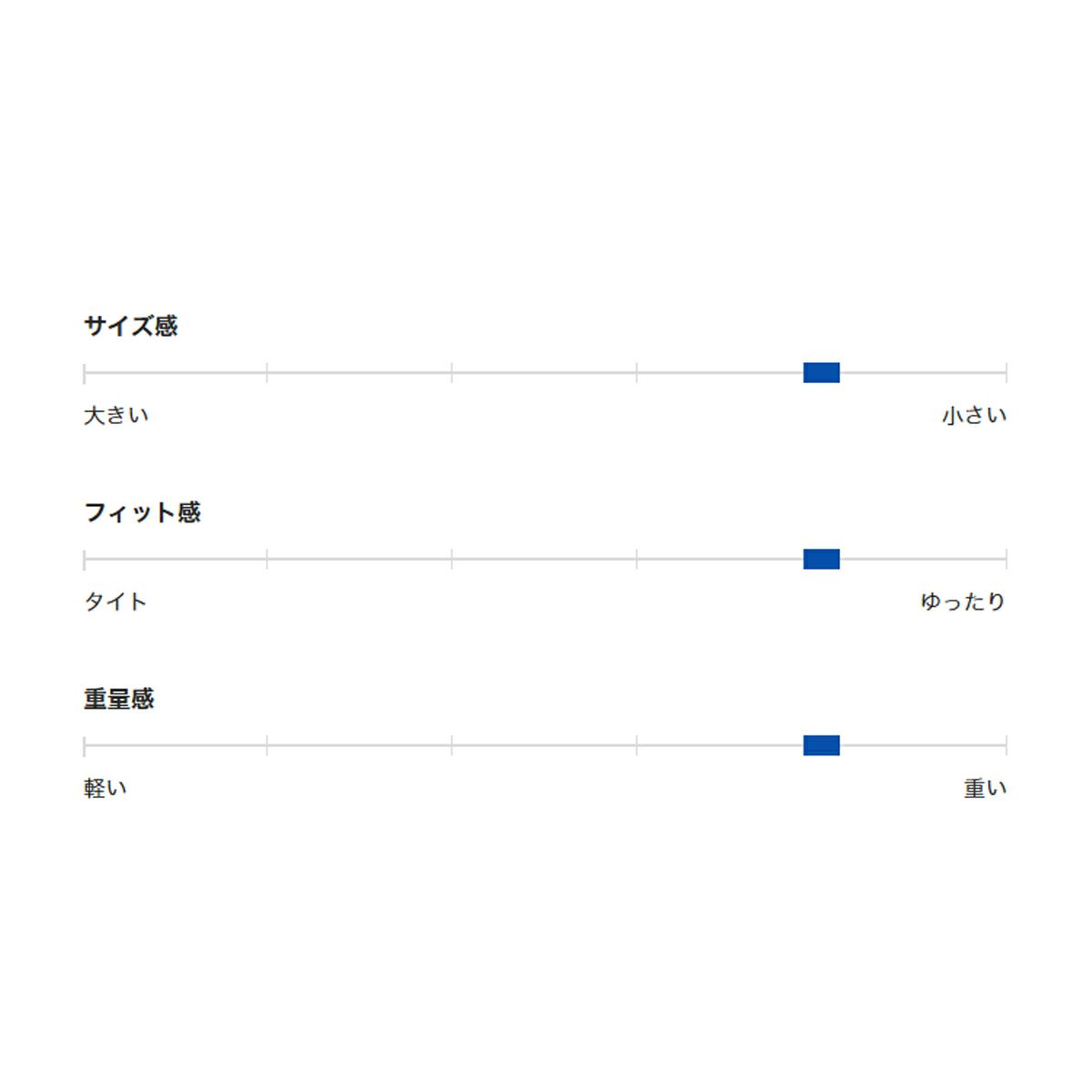Screen dimensions: 1092x1092
Task: Set 重量感 slider to fourth tick from left
Action: point(636,745)
